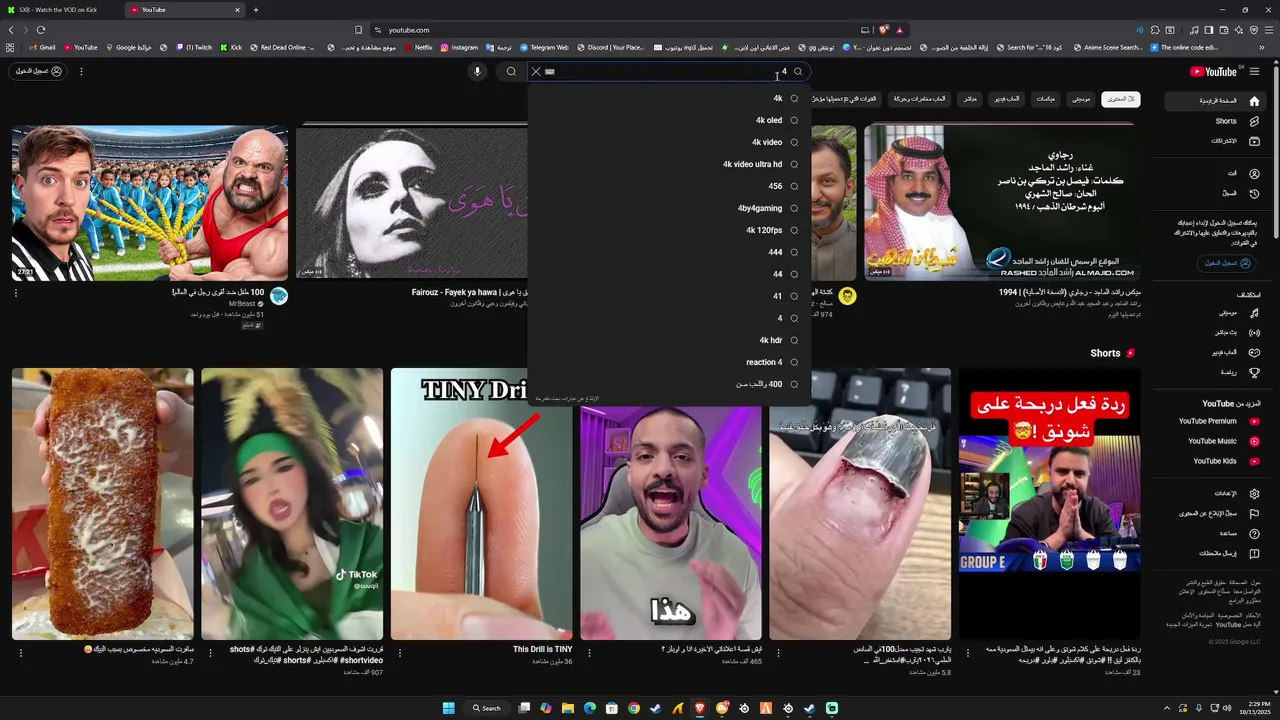Screen dimensions: 1280x720
Task: Select the '4k video' suggestion
Action: pyautogui.click(x=669, y=142)
